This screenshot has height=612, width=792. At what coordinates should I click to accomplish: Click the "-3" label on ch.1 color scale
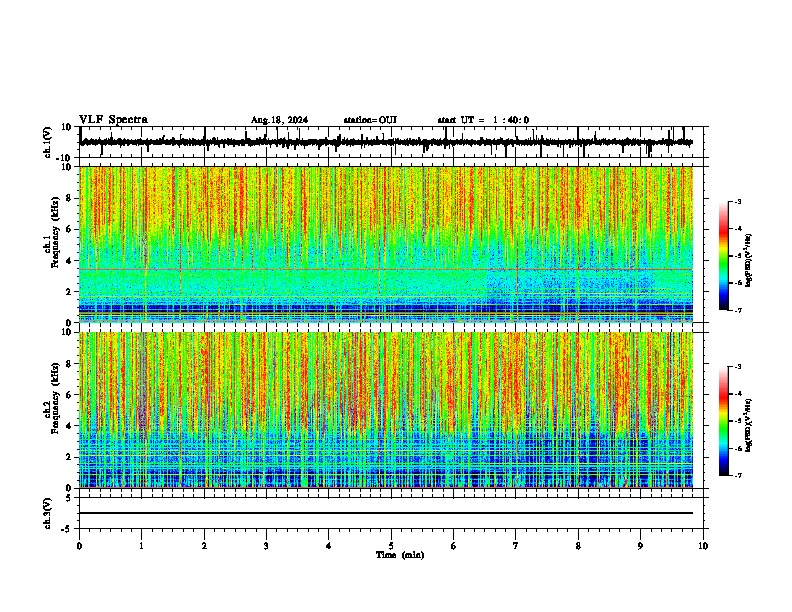737,201
